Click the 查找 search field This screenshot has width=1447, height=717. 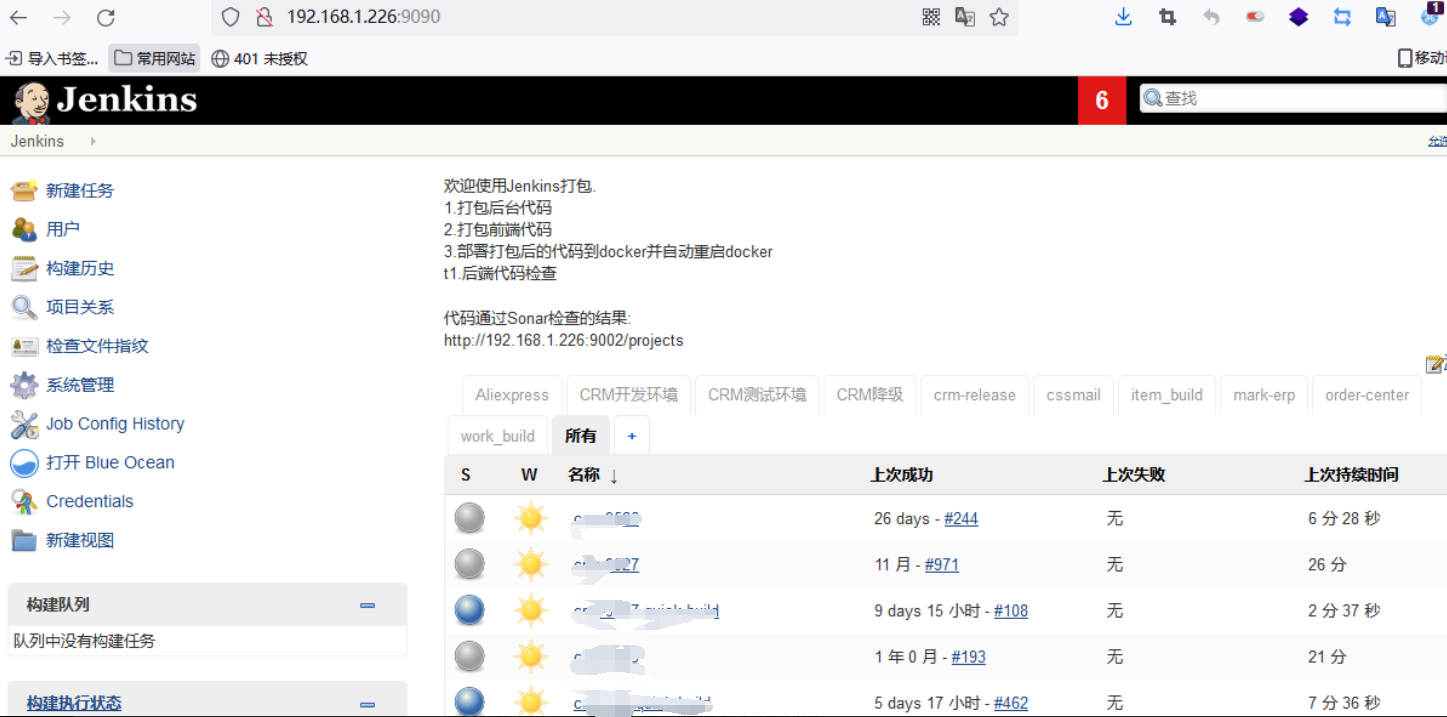click(x=1294, y=98)
